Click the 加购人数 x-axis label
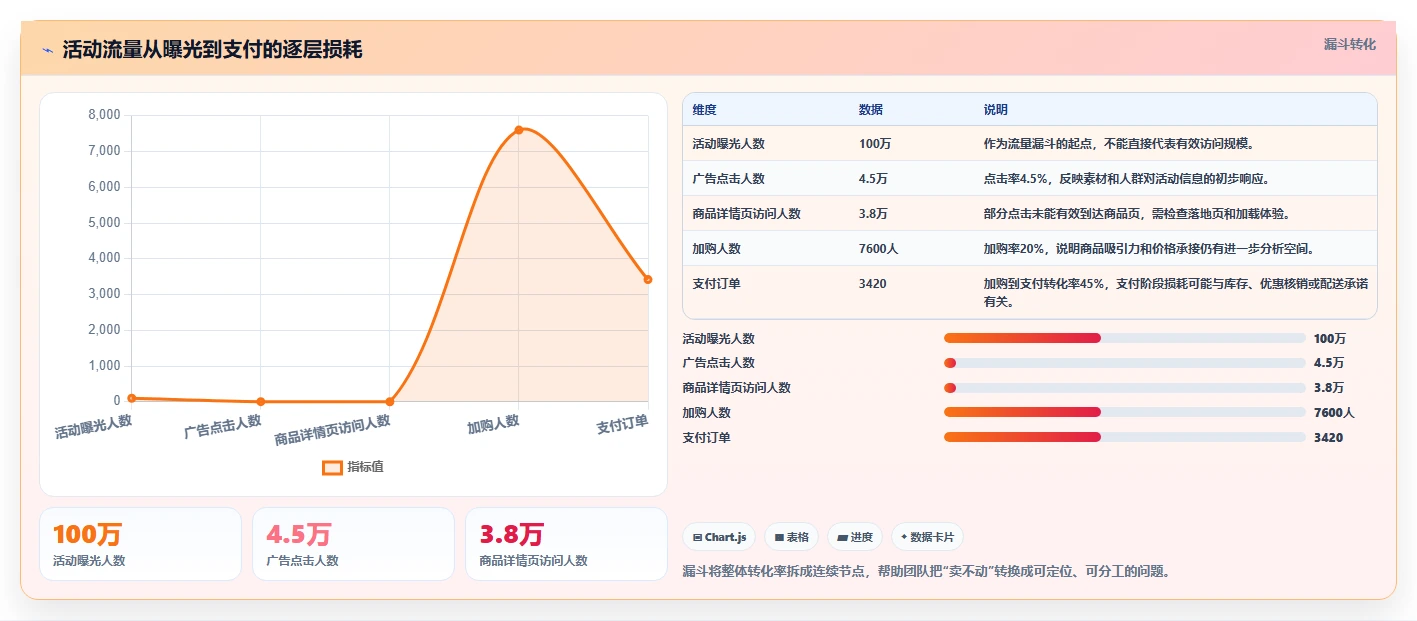1417x621 pixels. pyautogui.click(x=493, y=423)
